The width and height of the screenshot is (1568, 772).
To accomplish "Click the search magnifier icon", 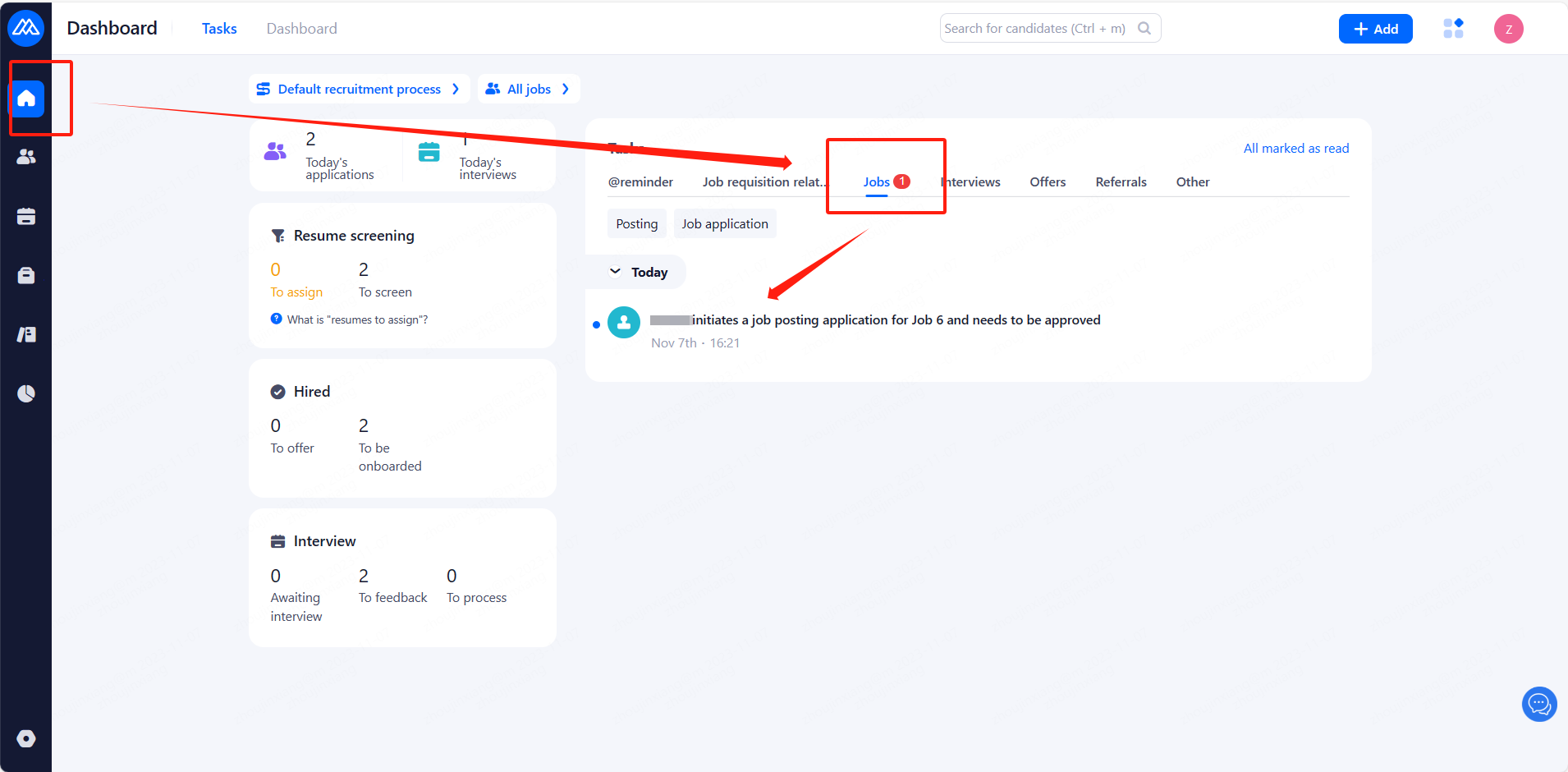I will (1144, 28).
